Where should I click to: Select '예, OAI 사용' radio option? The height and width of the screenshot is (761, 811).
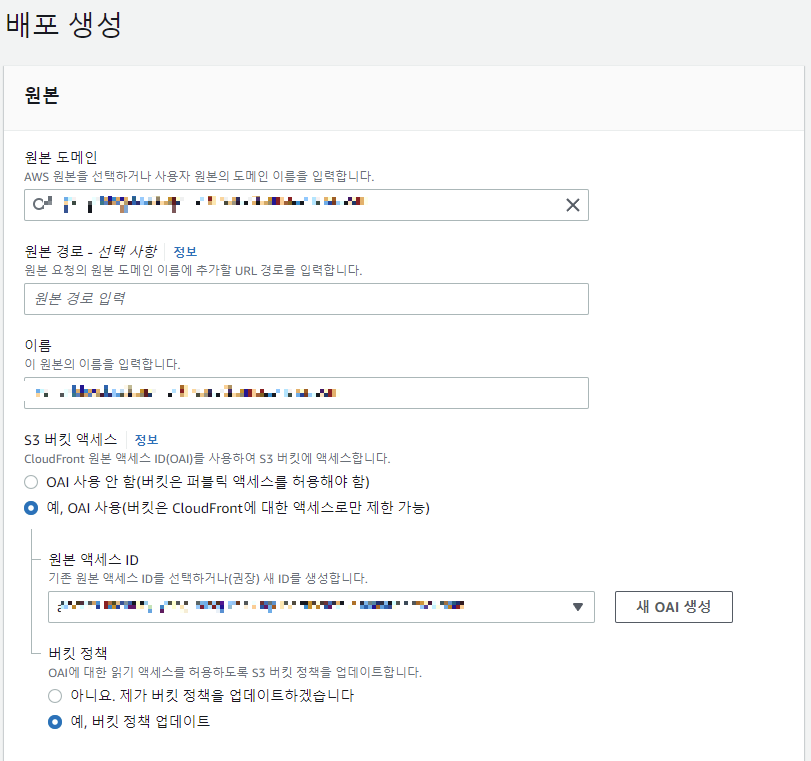pos(31,508)
